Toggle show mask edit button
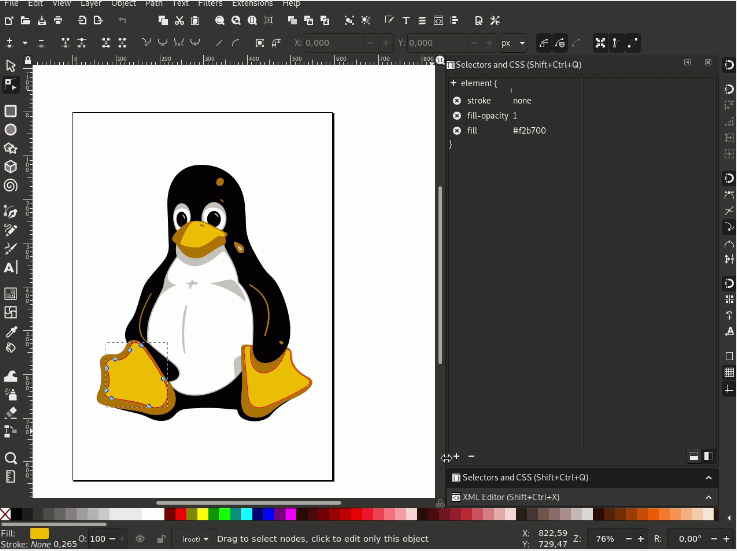The width and height of the screenshot is (737, 551). pos(560,43)
